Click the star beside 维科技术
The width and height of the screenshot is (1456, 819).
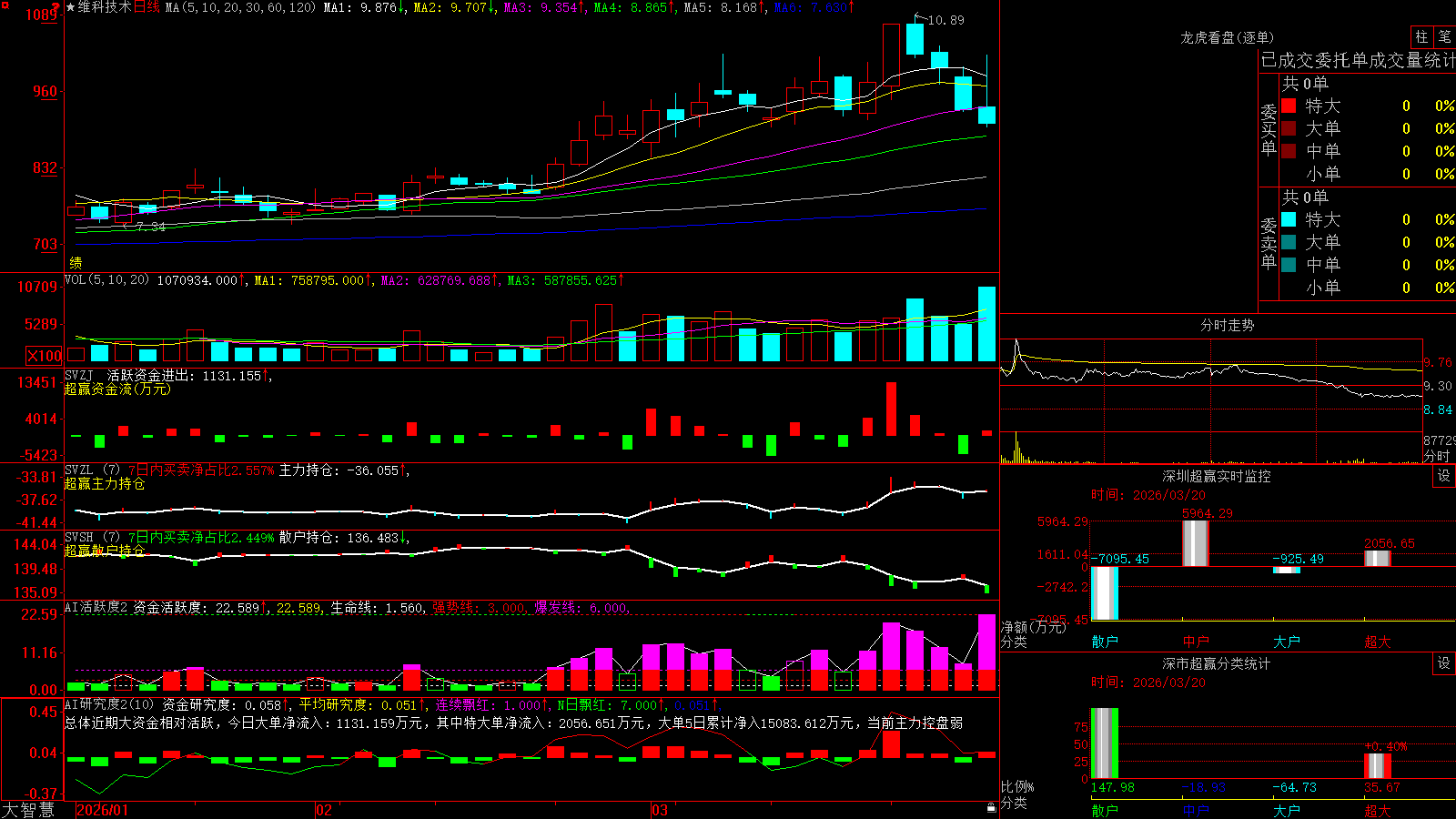coord(71,7)
